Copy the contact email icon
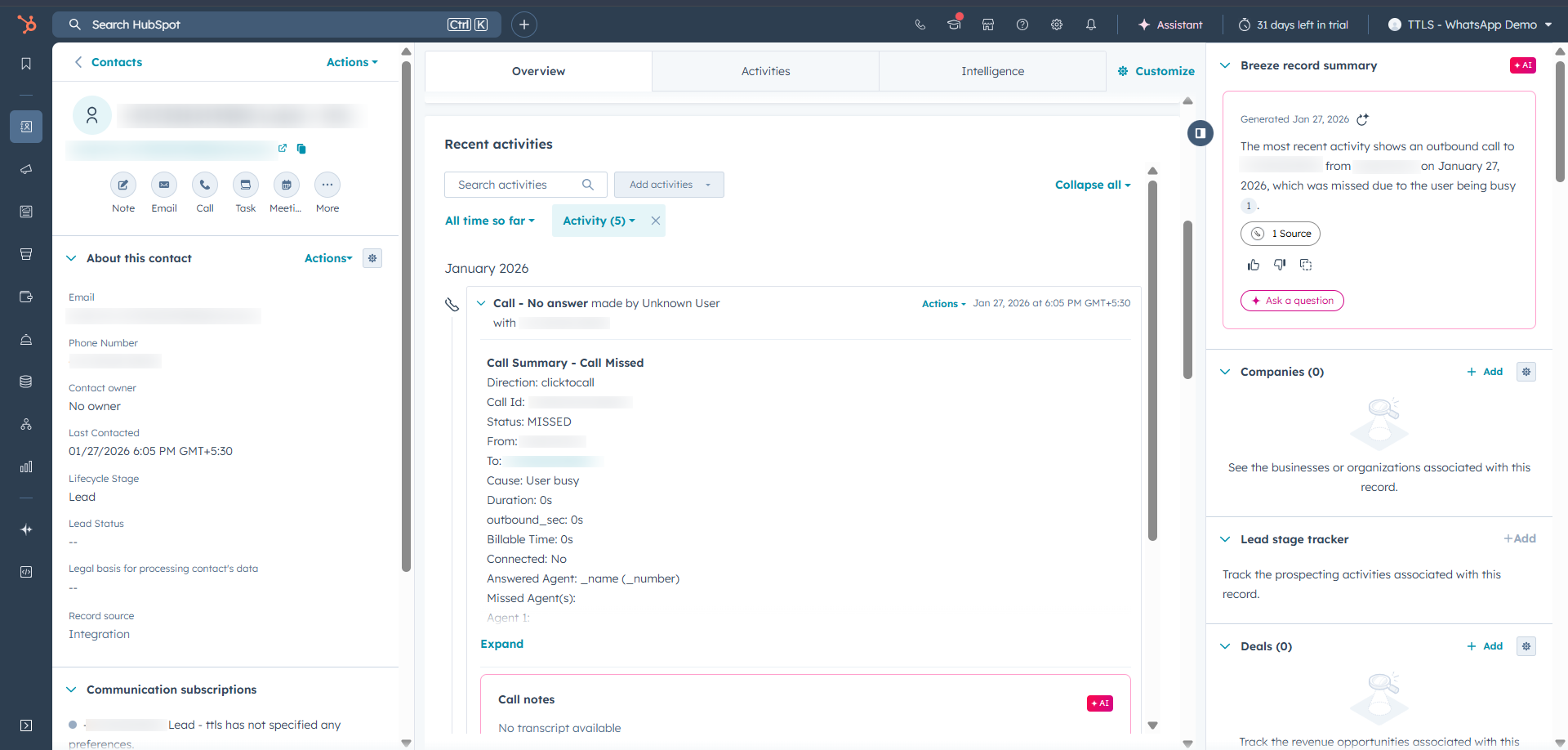 tap(301, 149)
